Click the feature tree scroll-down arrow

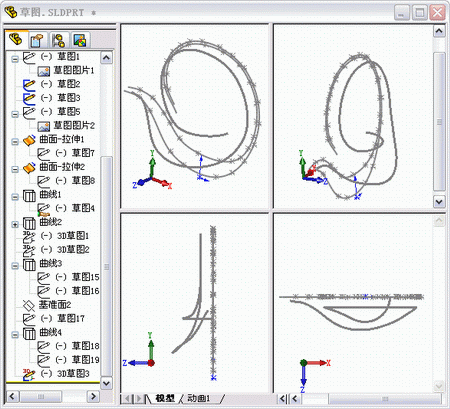point(106,383)
